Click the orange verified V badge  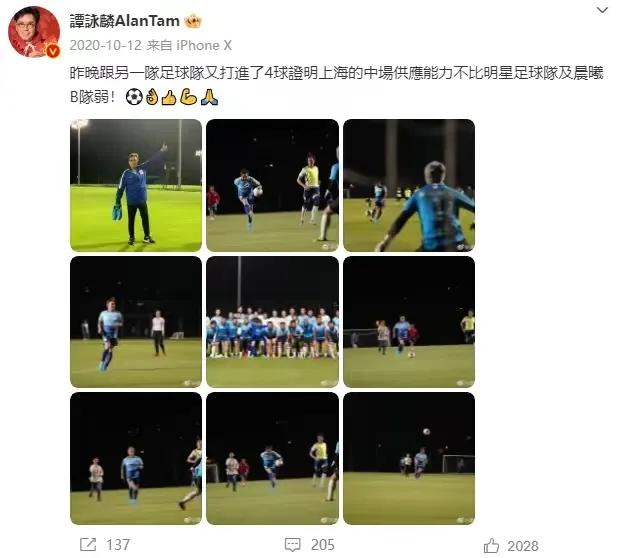pyautogui.click(x=53, y=51)
